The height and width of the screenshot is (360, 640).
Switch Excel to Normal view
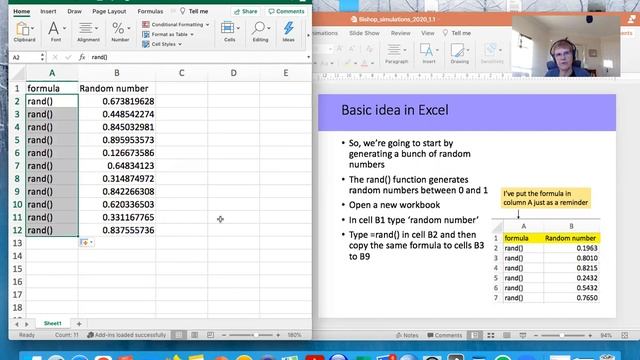(178, 335)
